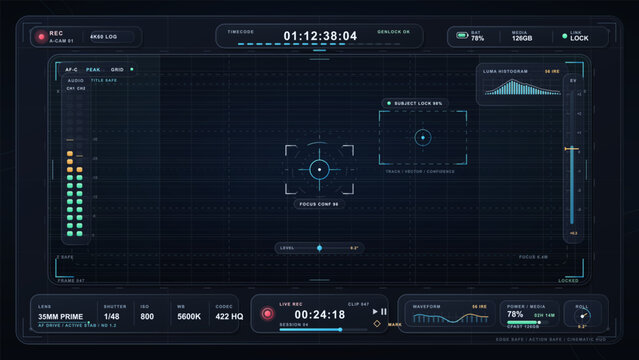The height and width of the screenshot is (360, 639).
Task: Click the LIVE REC red record button
Action: tap(267, 314)
